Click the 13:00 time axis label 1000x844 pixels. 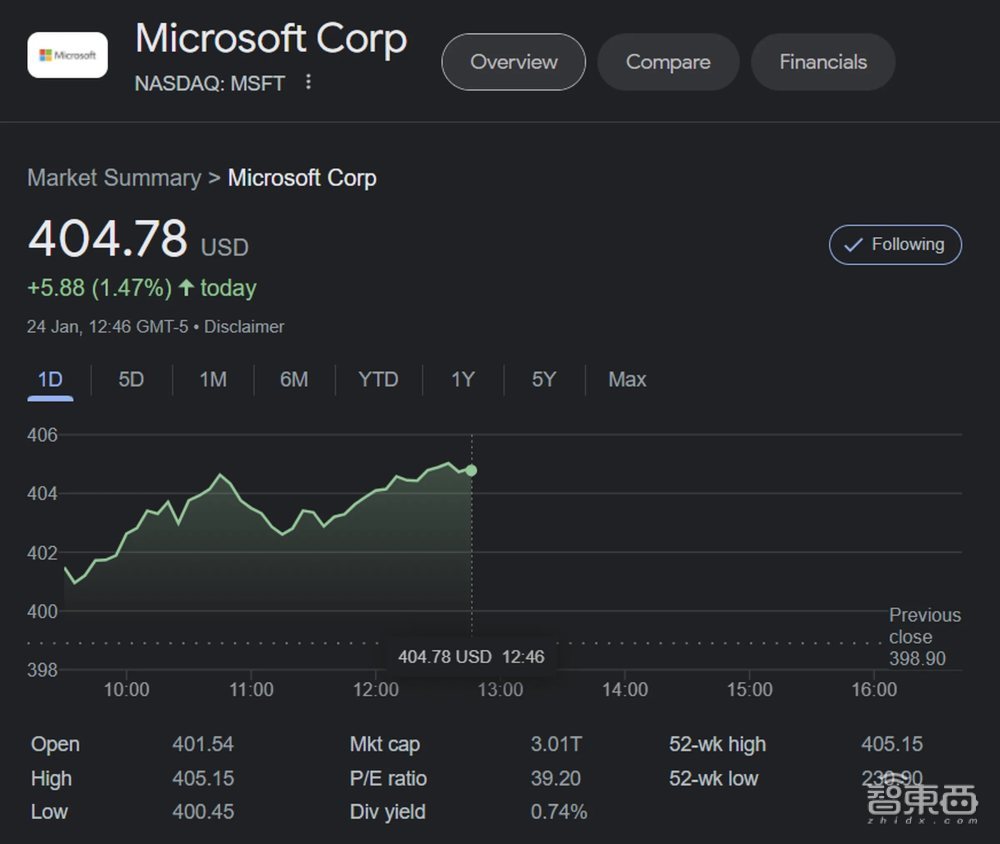pos(501,690)
